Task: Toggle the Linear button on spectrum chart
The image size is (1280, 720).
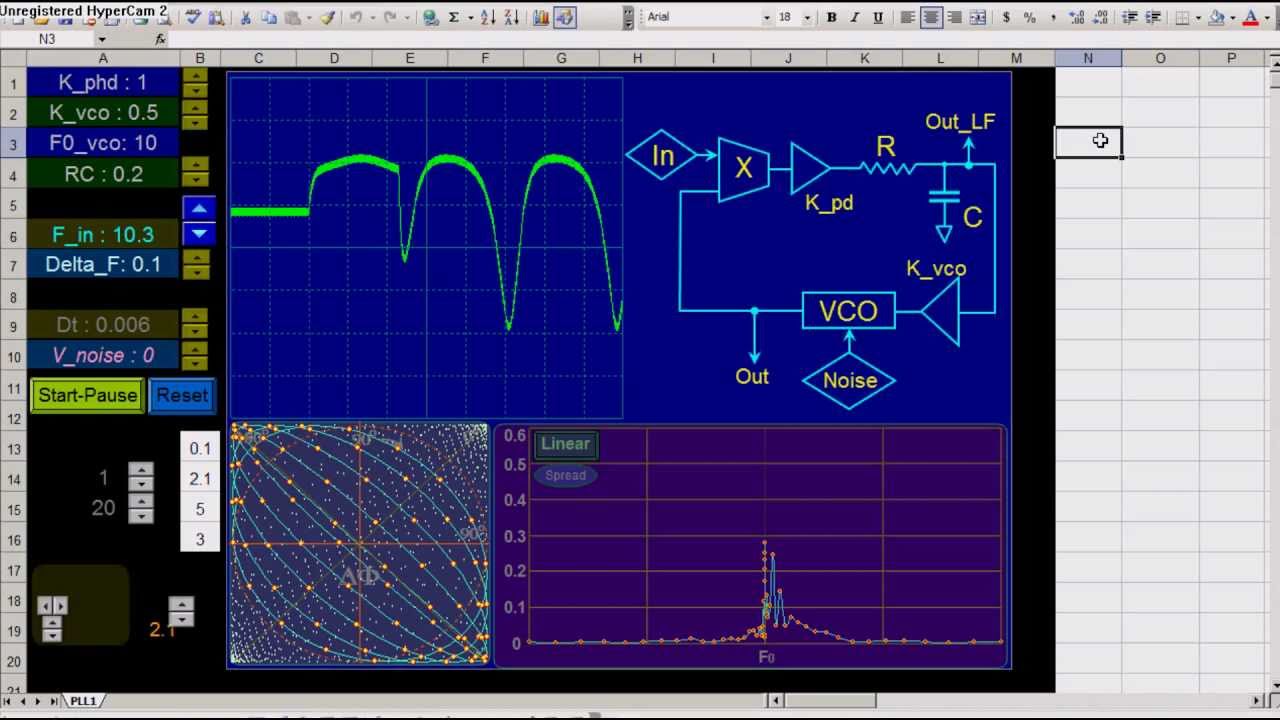Action: [x=565, y=444]
